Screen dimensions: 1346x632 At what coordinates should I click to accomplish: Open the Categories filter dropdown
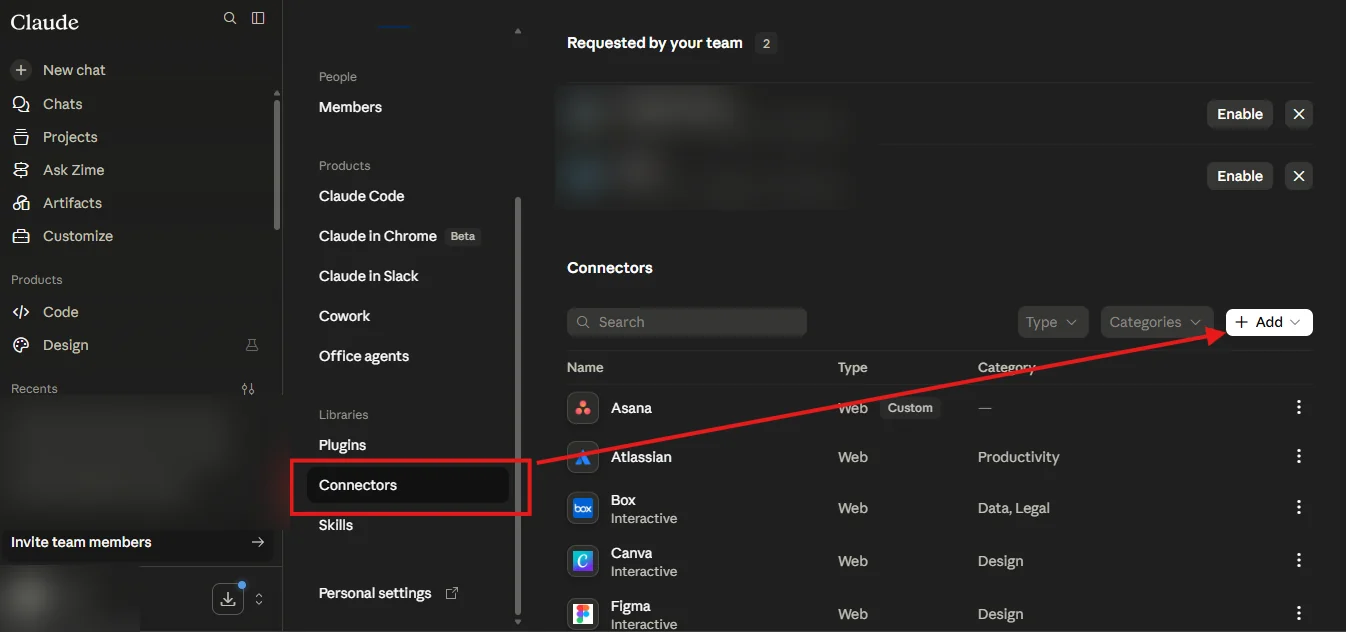tap(1157, 322)
